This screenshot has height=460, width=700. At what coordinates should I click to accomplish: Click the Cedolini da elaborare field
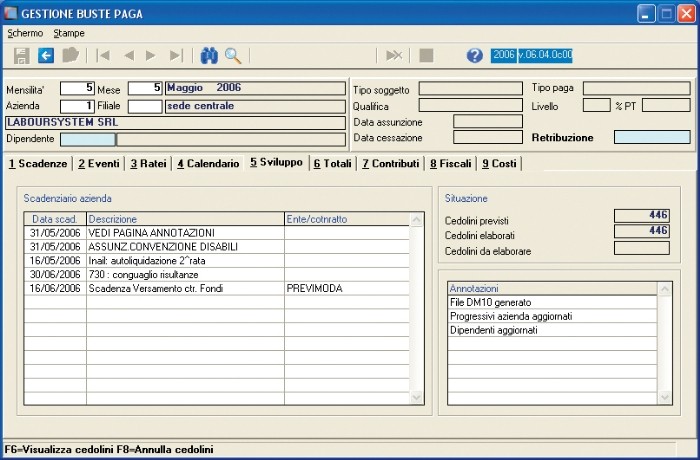(x=642, y=248)
